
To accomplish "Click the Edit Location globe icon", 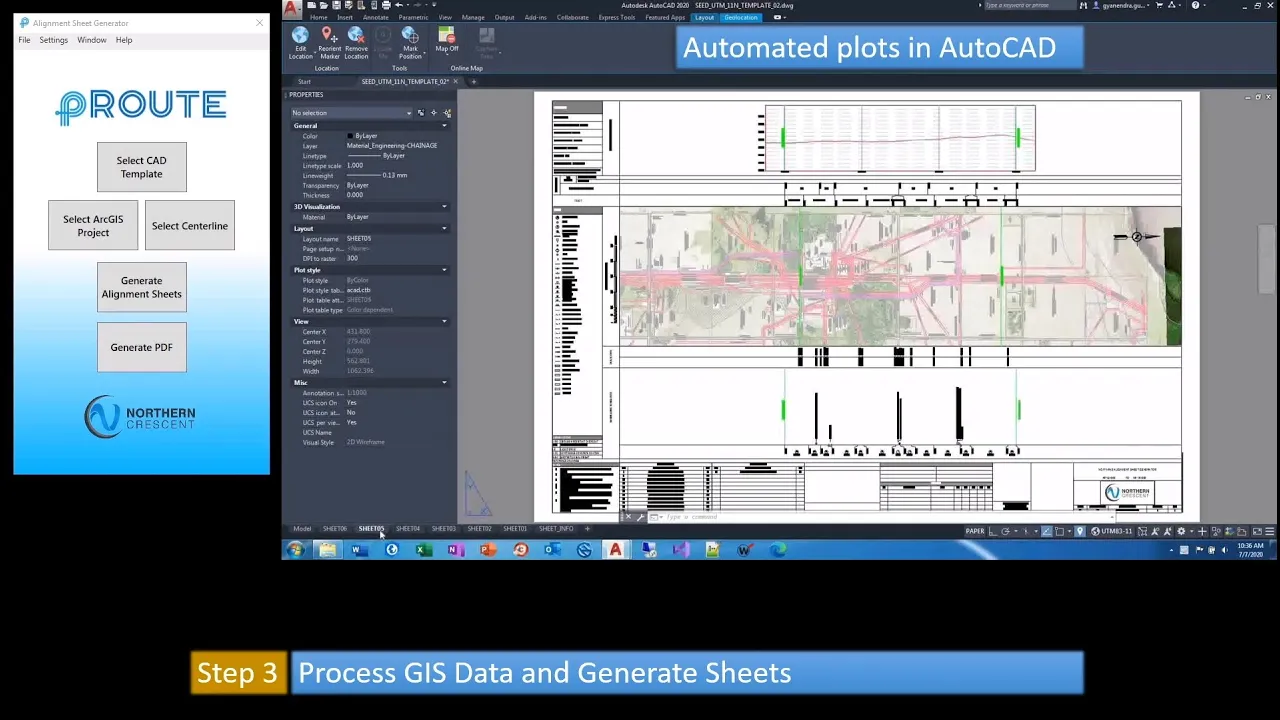I will pos(300,35).
